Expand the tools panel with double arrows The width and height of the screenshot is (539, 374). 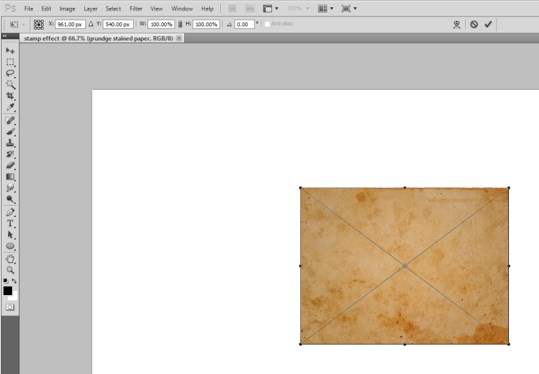click(4, 36)
